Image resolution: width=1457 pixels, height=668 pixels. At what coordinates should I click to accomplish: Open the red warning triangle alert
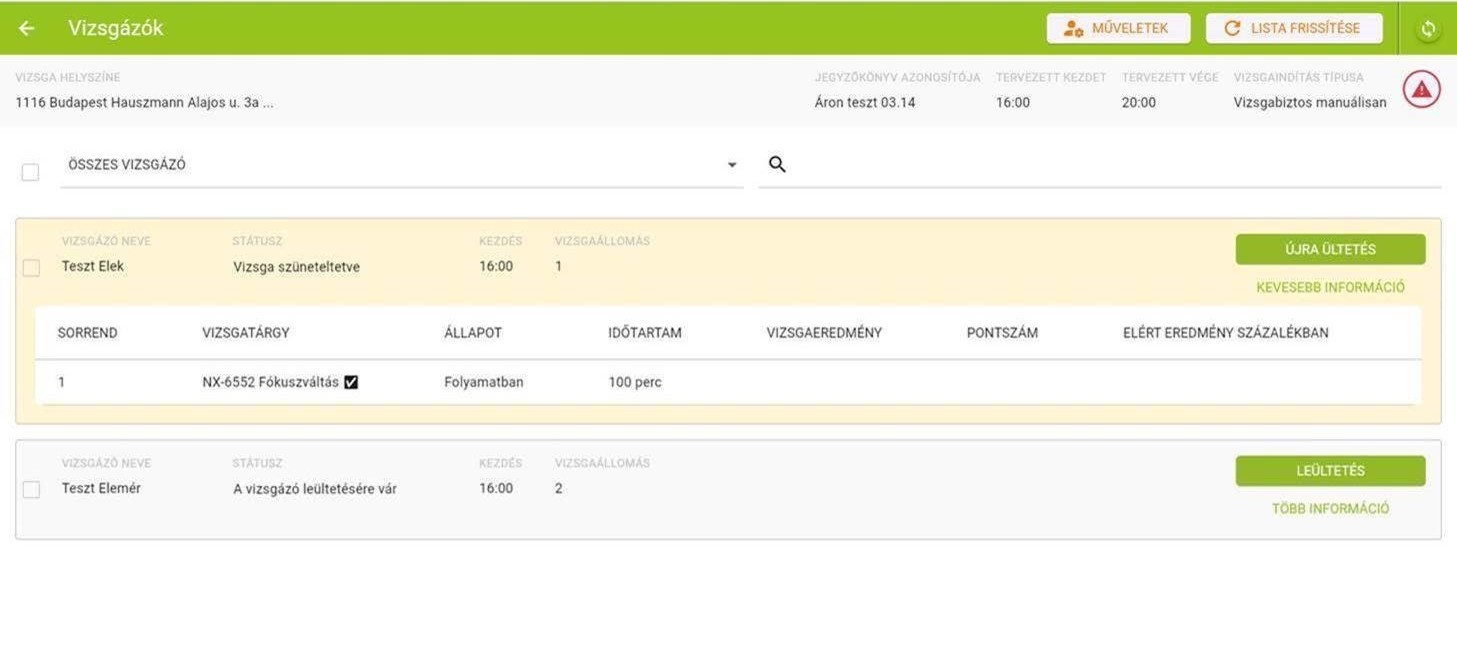pos(1421,90)
